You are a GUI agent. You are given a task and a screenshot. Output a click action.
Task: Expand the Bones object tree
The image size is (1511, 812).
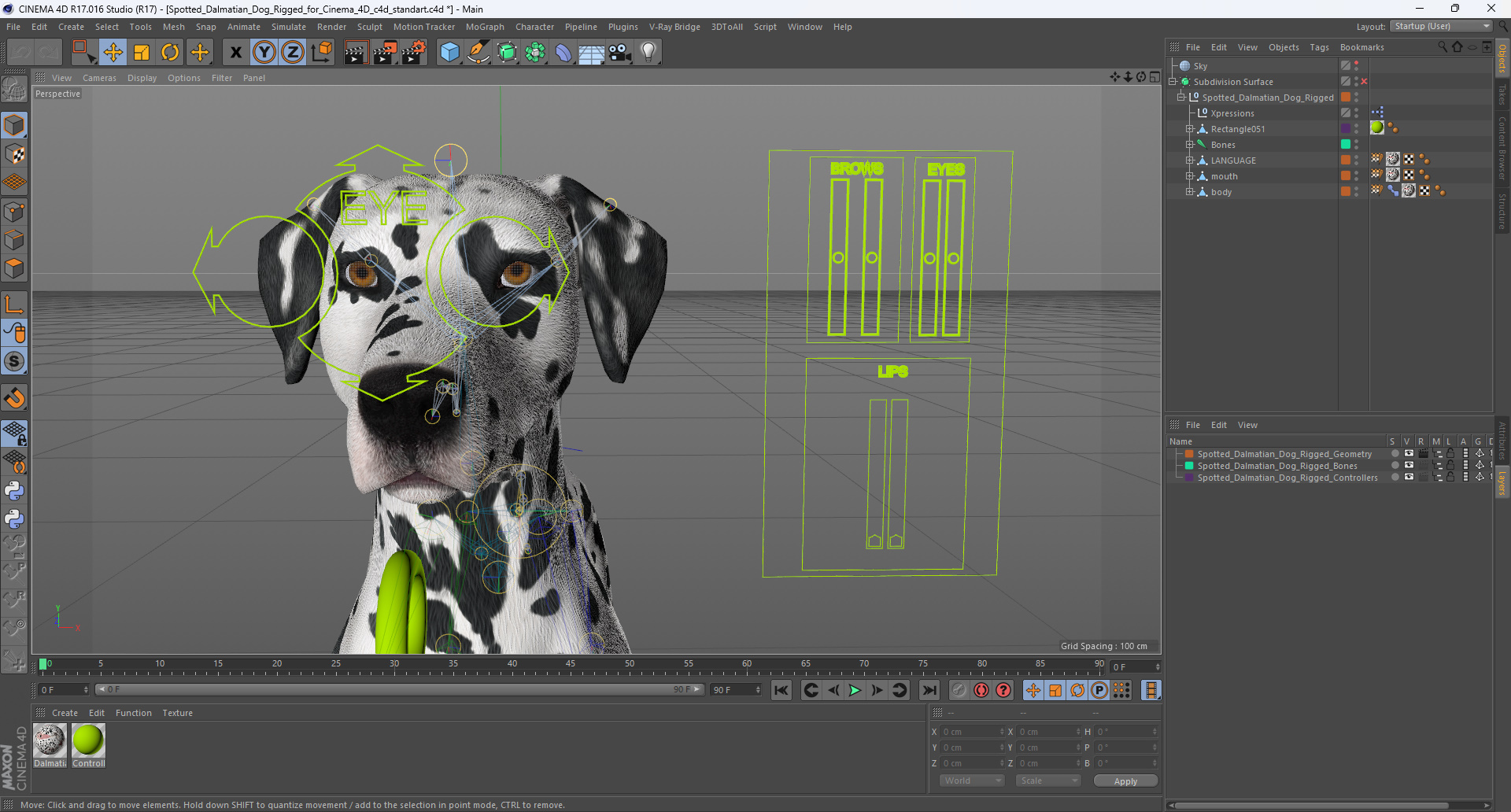(x=1189, y=145)
